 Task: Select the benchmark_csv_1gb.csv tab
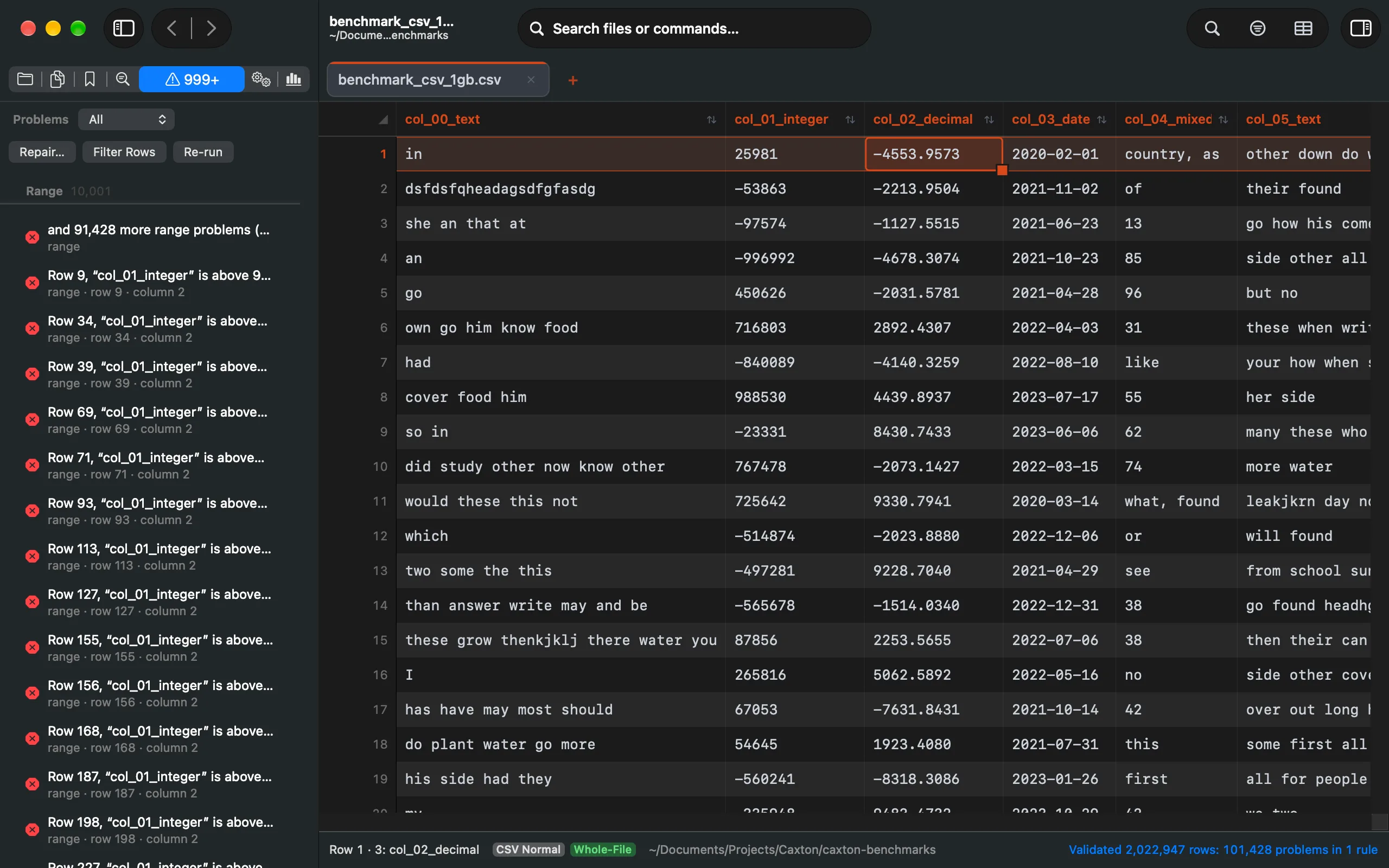click(x=438, y=80)
